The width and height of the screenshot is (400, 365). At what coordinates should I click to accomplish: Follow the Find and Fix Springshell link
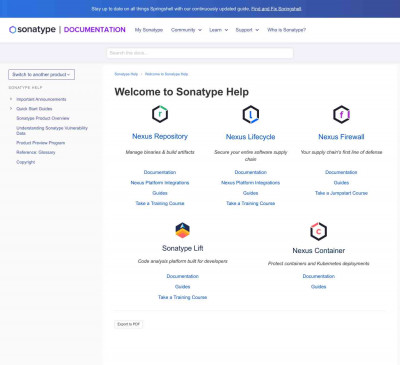tap(276, 9)
